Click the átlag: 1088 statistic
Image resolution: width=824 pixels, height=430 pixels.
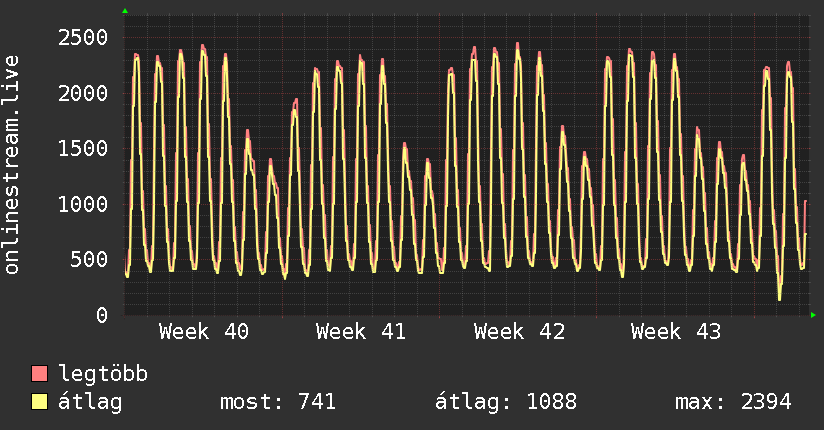point(506,402)
